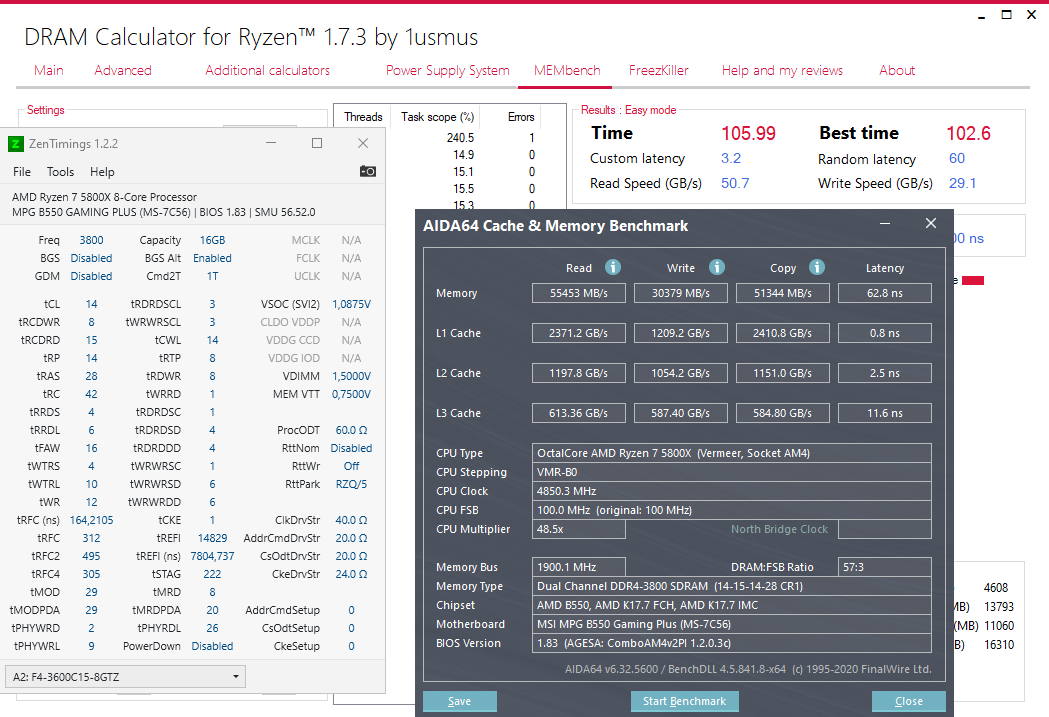Click the red color bar beside AIDA64
The width and height of the screenshot is (1049, 717).
click(x=973, y=281)
